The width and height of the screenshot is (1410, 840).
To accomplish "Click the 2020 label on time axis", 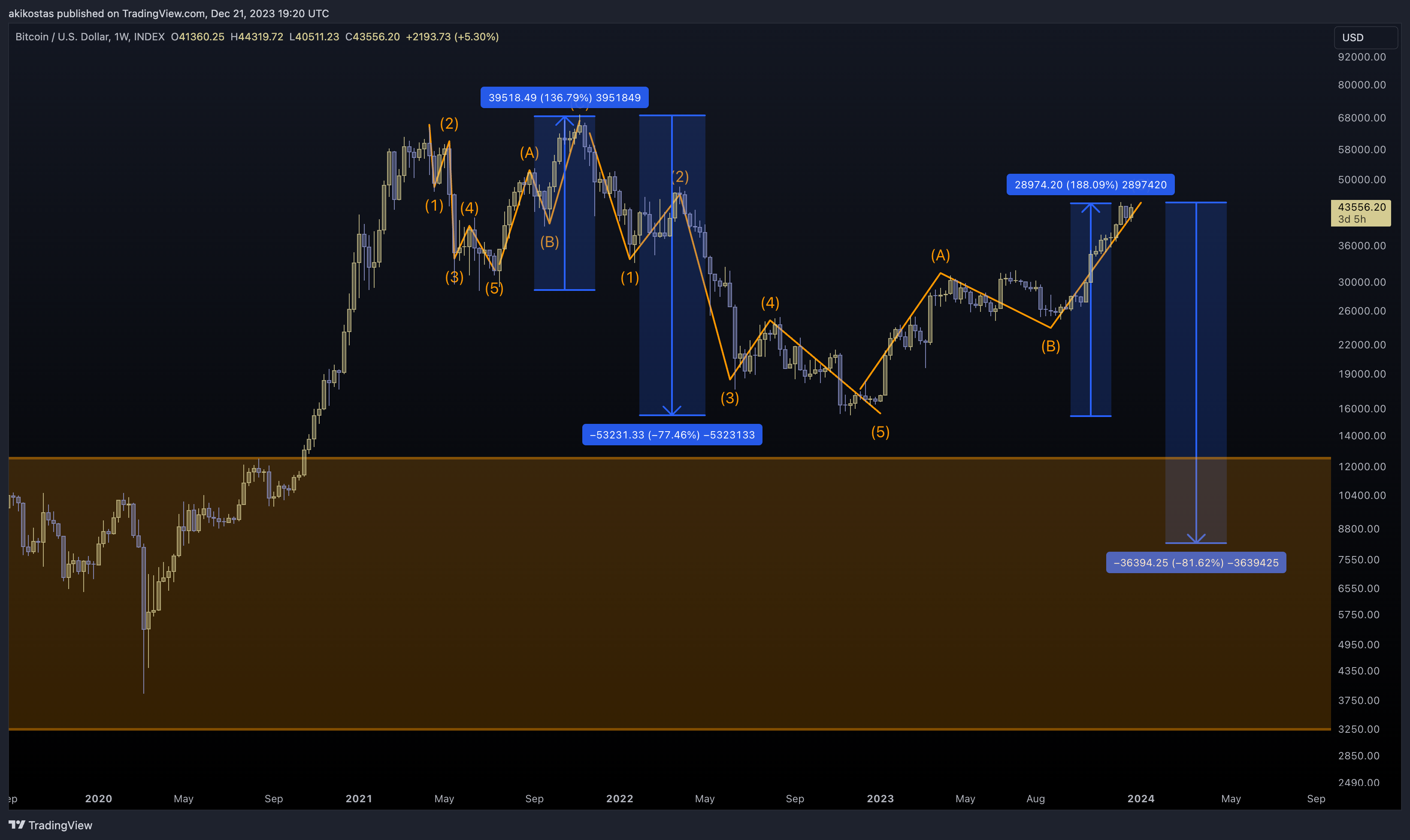I will [99, 799].
